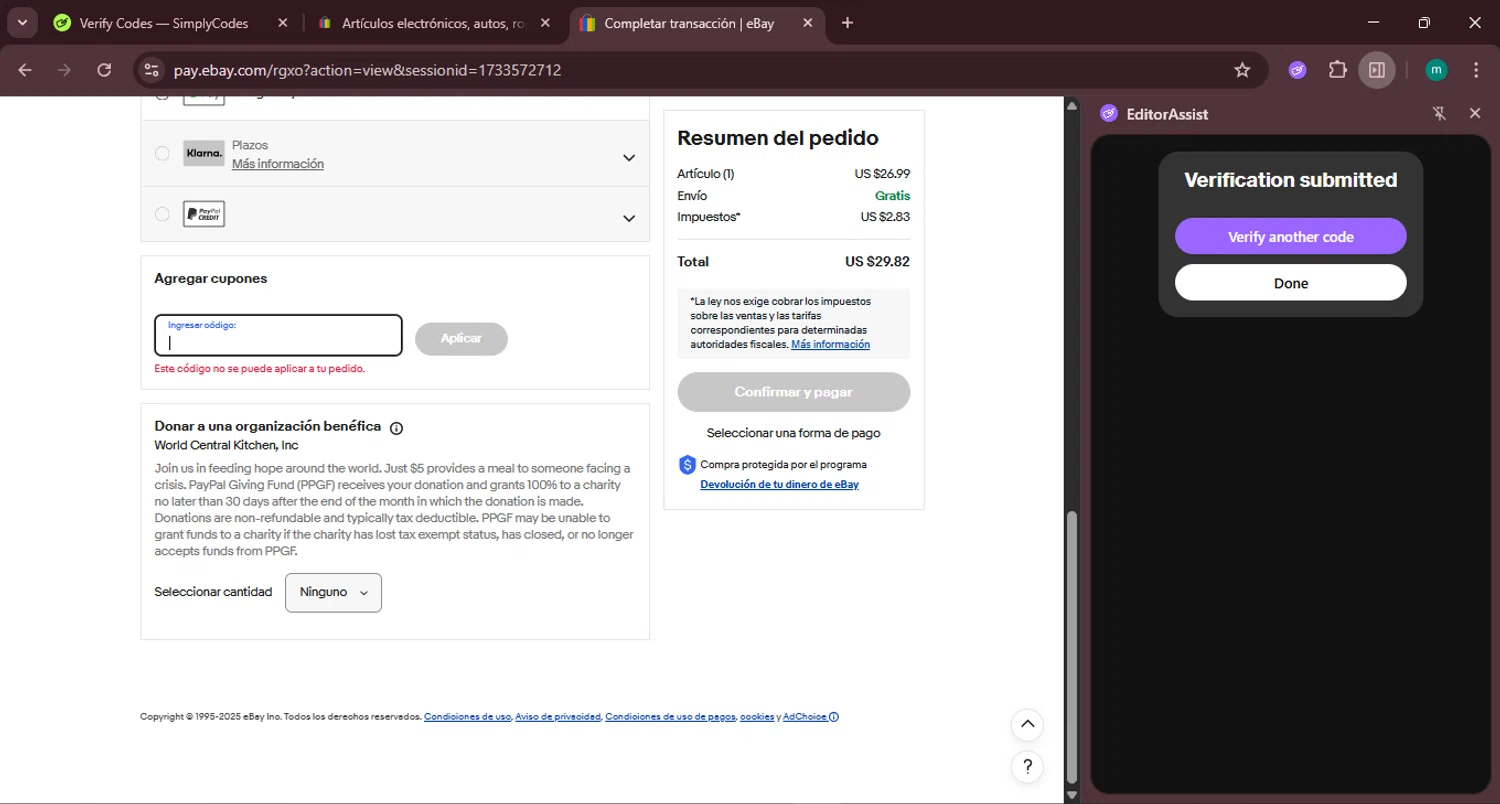The height and width of the screenshot is (804, 1500).
Task: Bookmark this page with the star icon
Action: pyautogui.click(x=1242, y=70)
